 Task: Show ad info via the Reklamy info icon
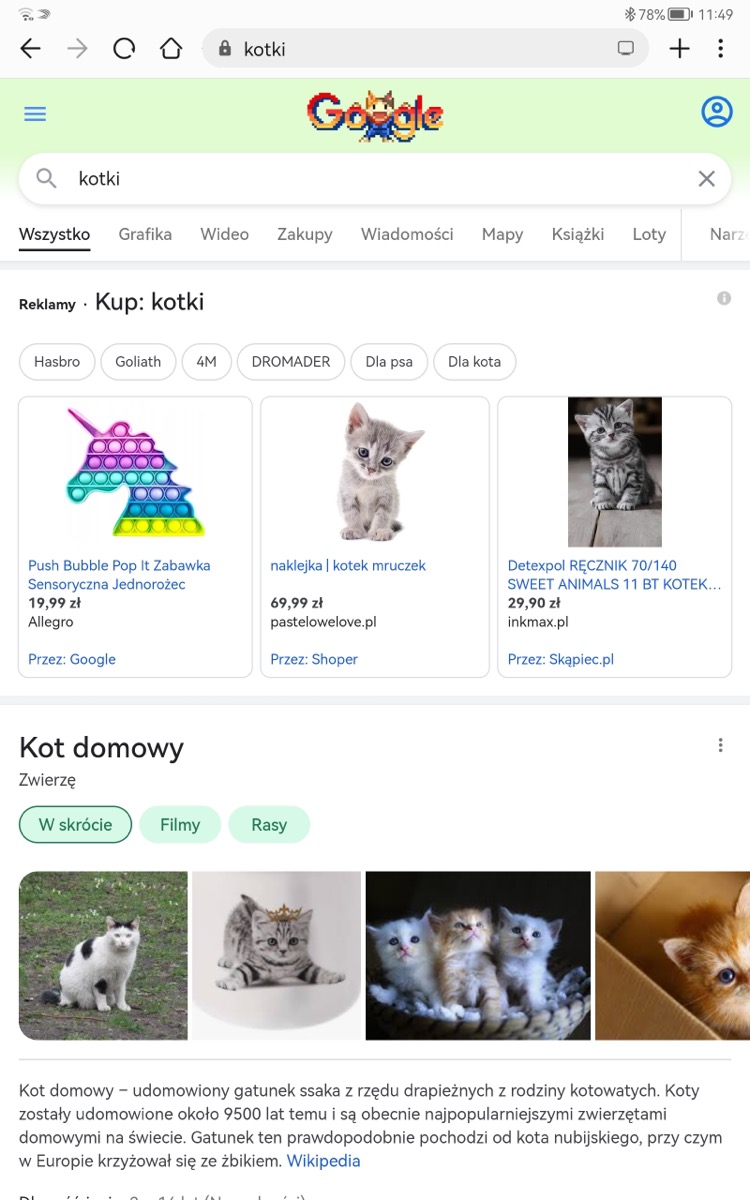click(x=724, y=298)
